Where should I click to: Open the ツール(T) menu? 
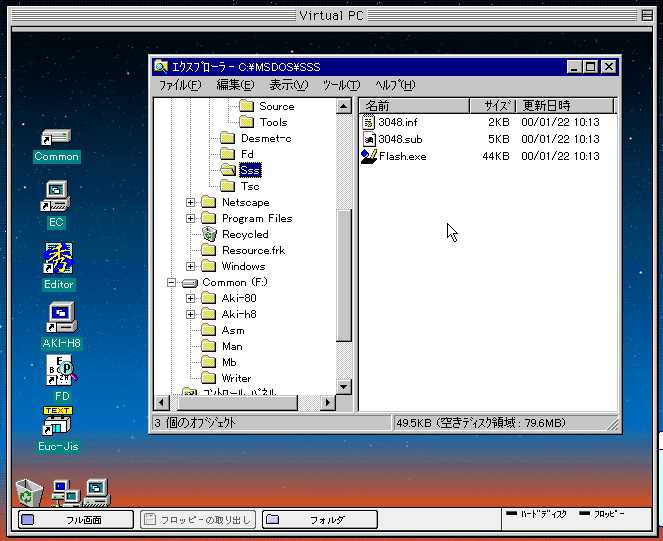(341, 85)
